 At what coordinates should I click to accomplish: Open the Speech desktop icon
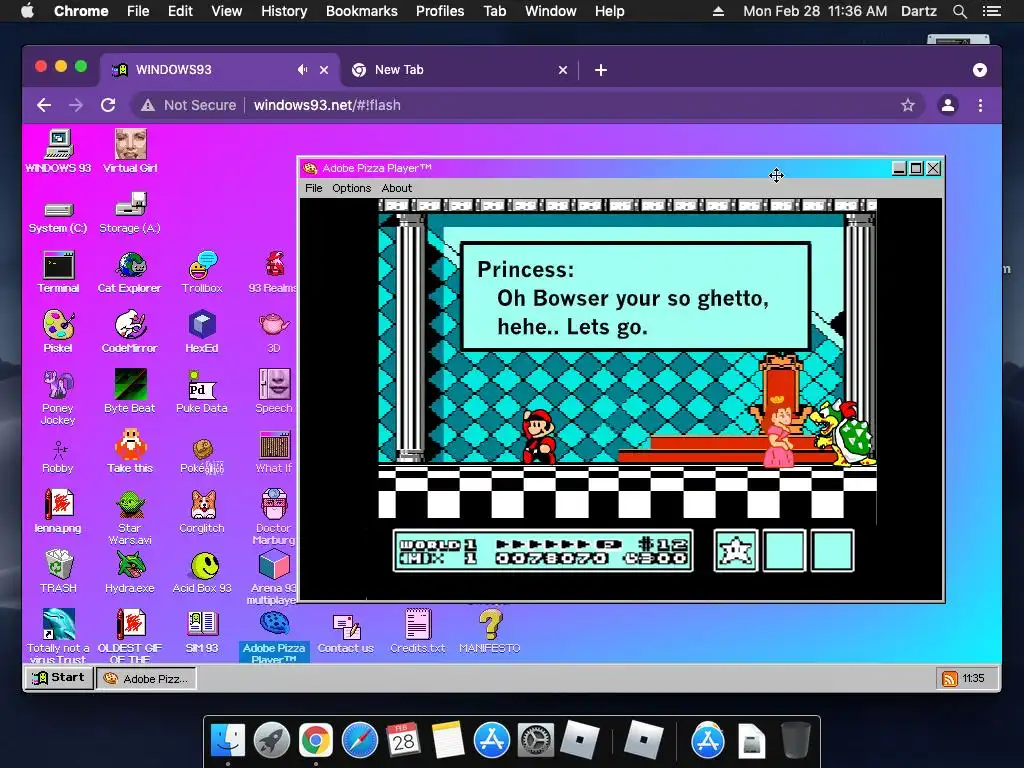click(274, 392)
